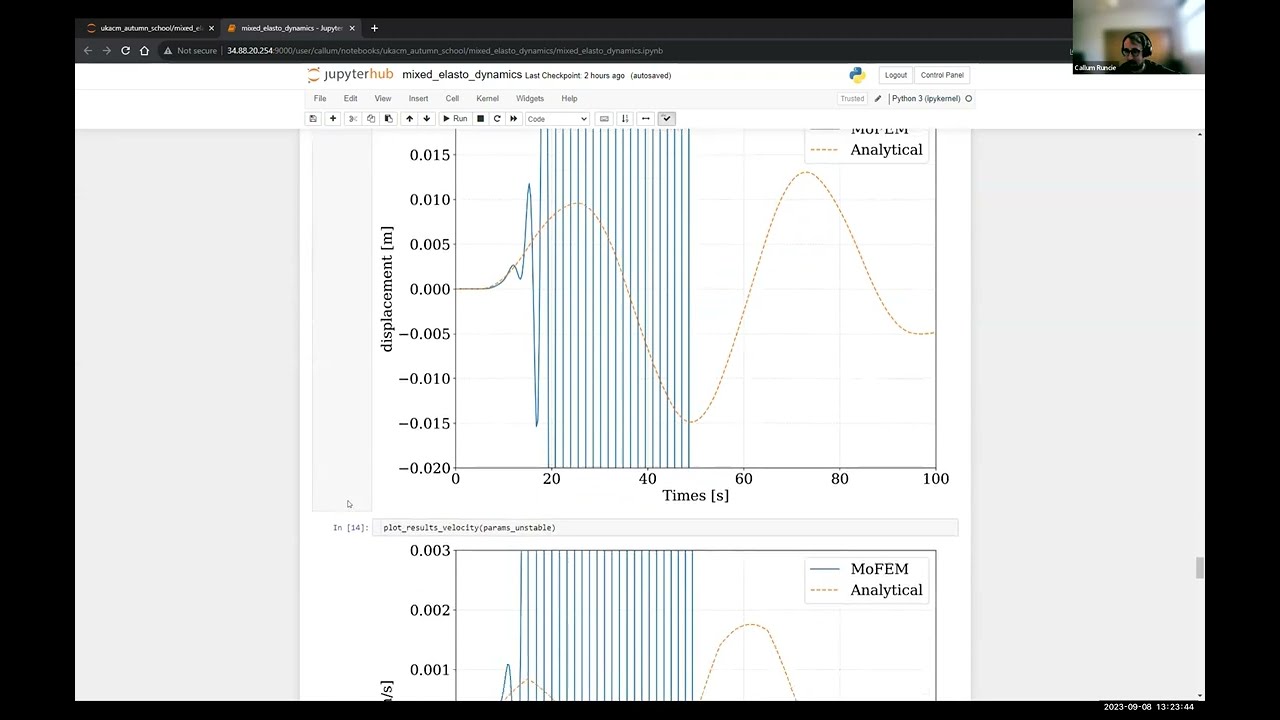Click the JupyterHub logo
This screenshot has height=720, width=1280.
[x=350, y=75]
